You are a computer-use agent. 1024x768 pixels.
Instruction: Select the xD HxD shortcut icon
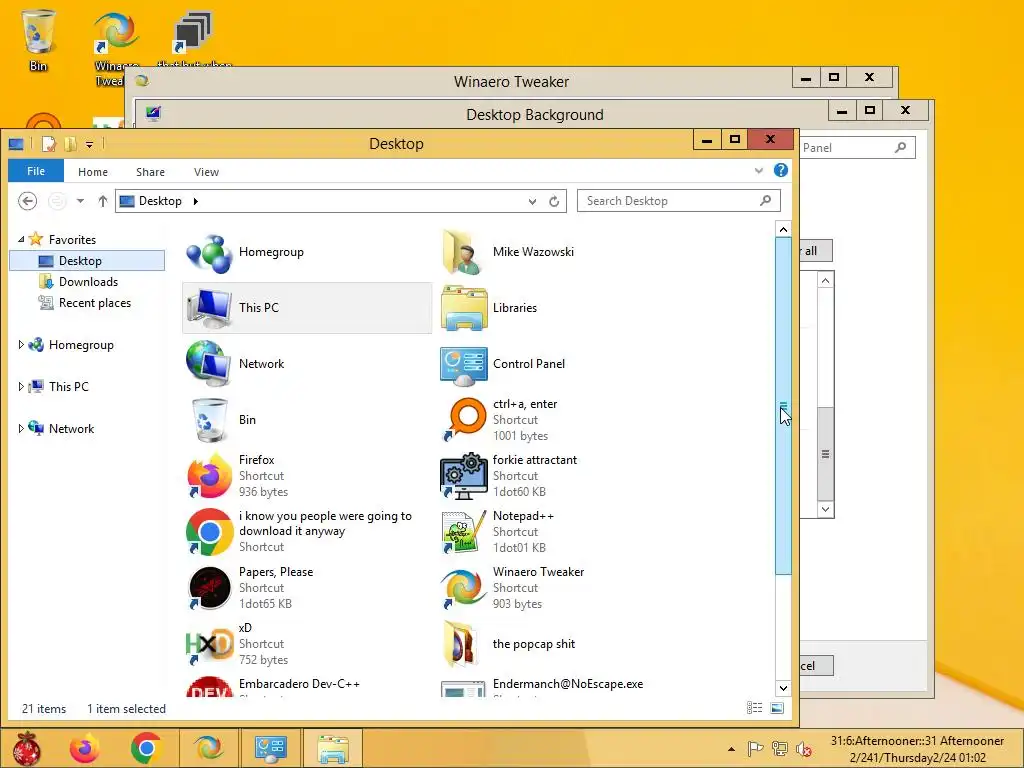[209, 644]
